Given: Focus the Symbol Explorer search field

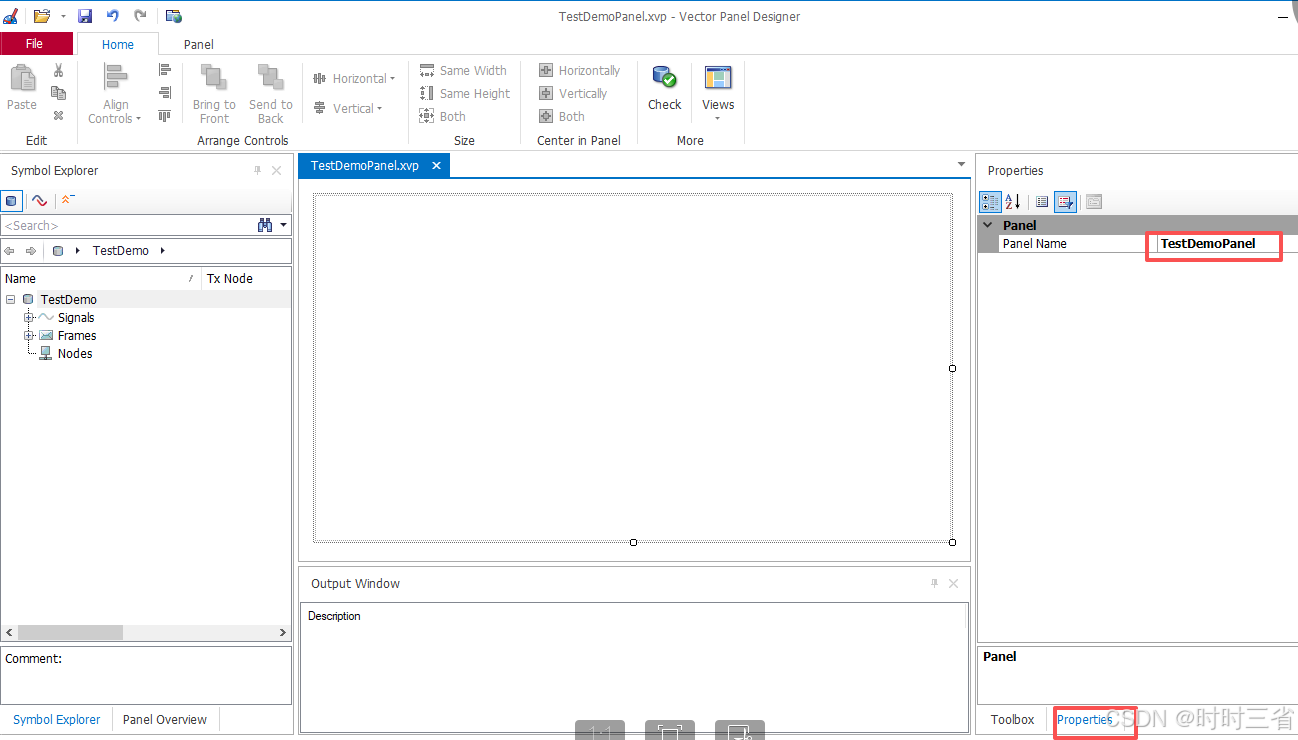Looking at the screenshot, I should tap(127, 225).
